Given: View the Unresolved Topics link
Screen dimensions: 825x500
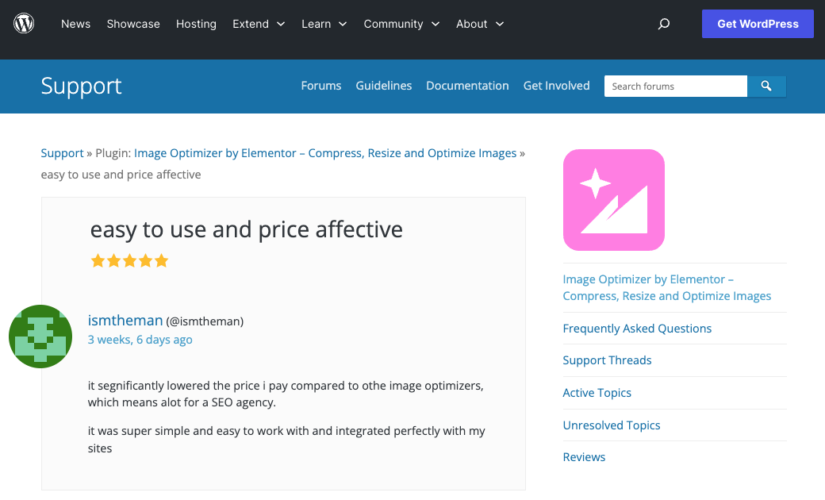Looking at the screenshot, I should (611, 425).
